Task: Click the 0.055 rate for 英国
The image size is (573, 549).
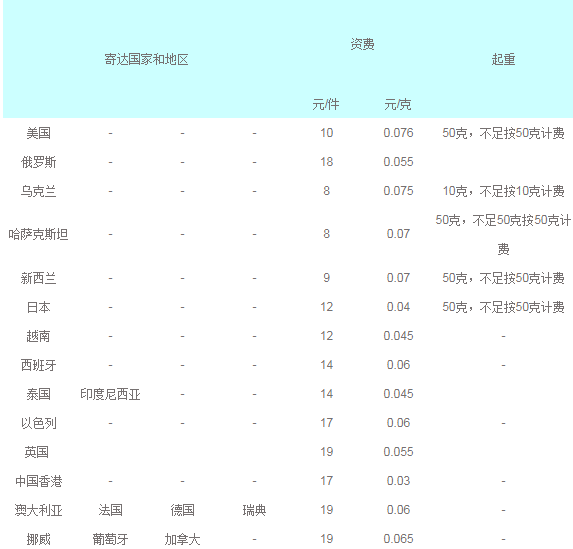Action: [x=398, y=452]
